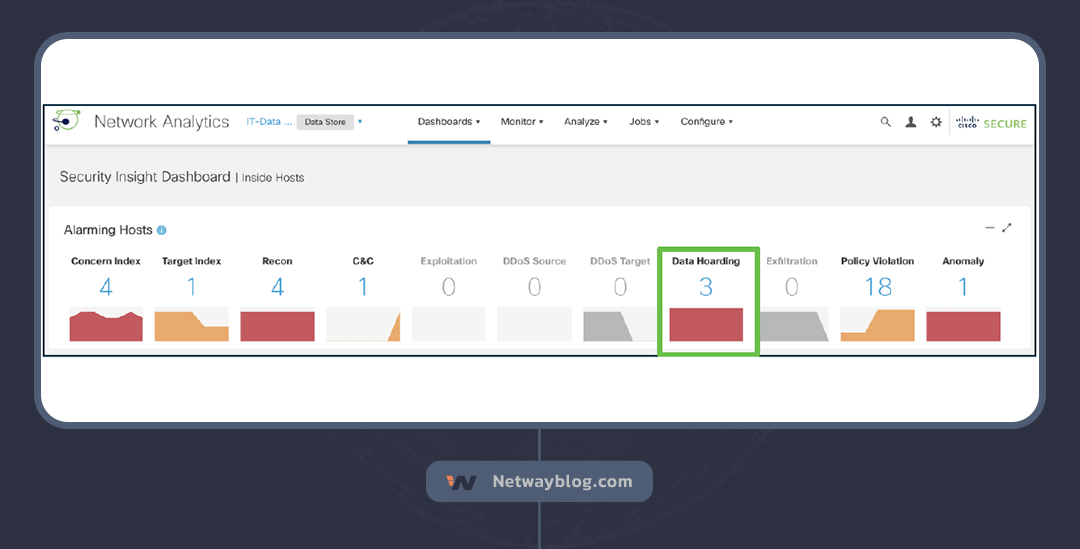
Task: Open the Analyze menu
Action: (x=585, y=122)
